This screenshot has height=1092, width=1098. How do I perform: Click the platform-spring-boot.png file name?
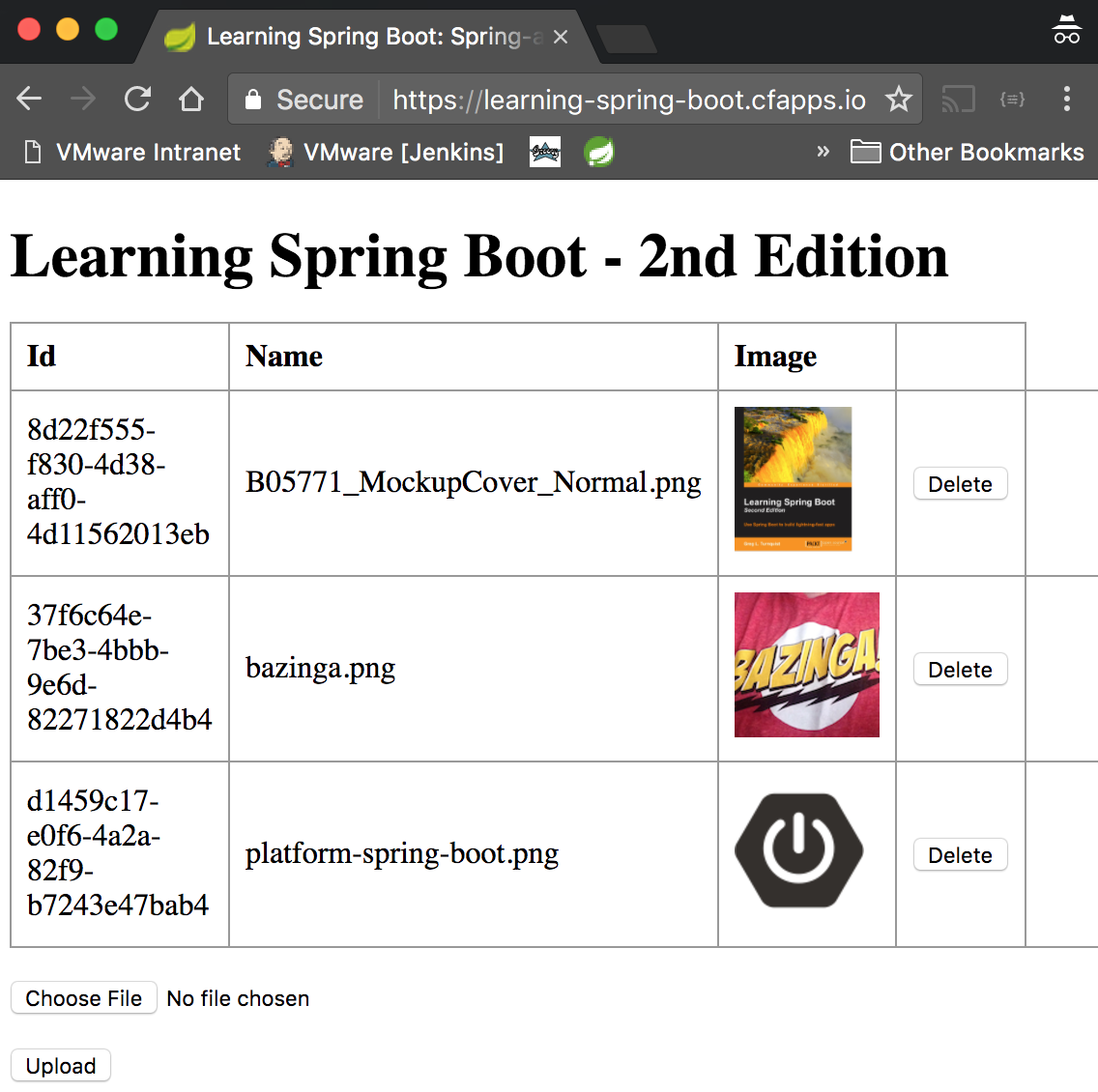pyautogui.click(x=402, y=854)
